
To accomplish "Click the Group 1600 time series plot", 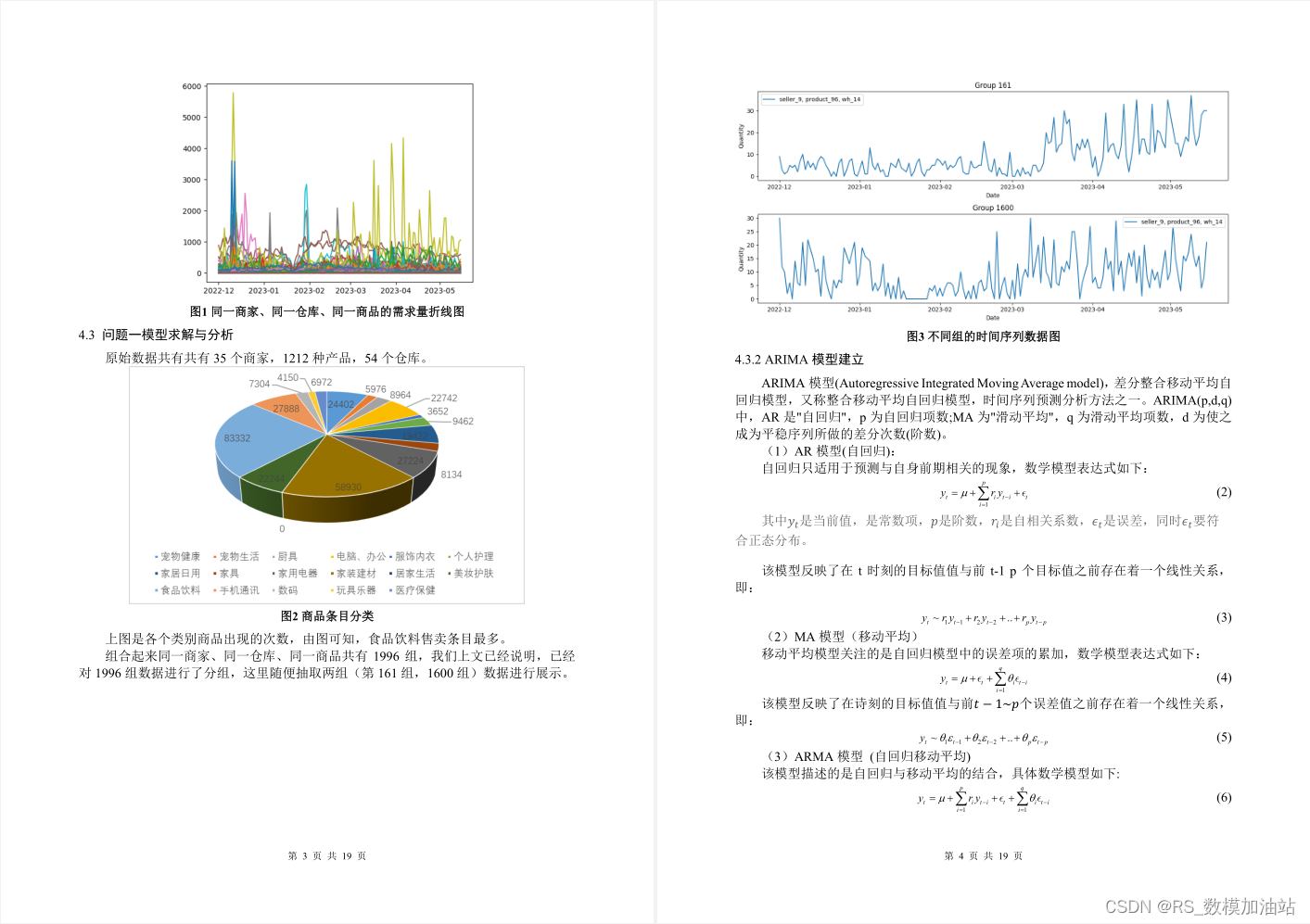I will pyautogui.click(x=993, y=259).
